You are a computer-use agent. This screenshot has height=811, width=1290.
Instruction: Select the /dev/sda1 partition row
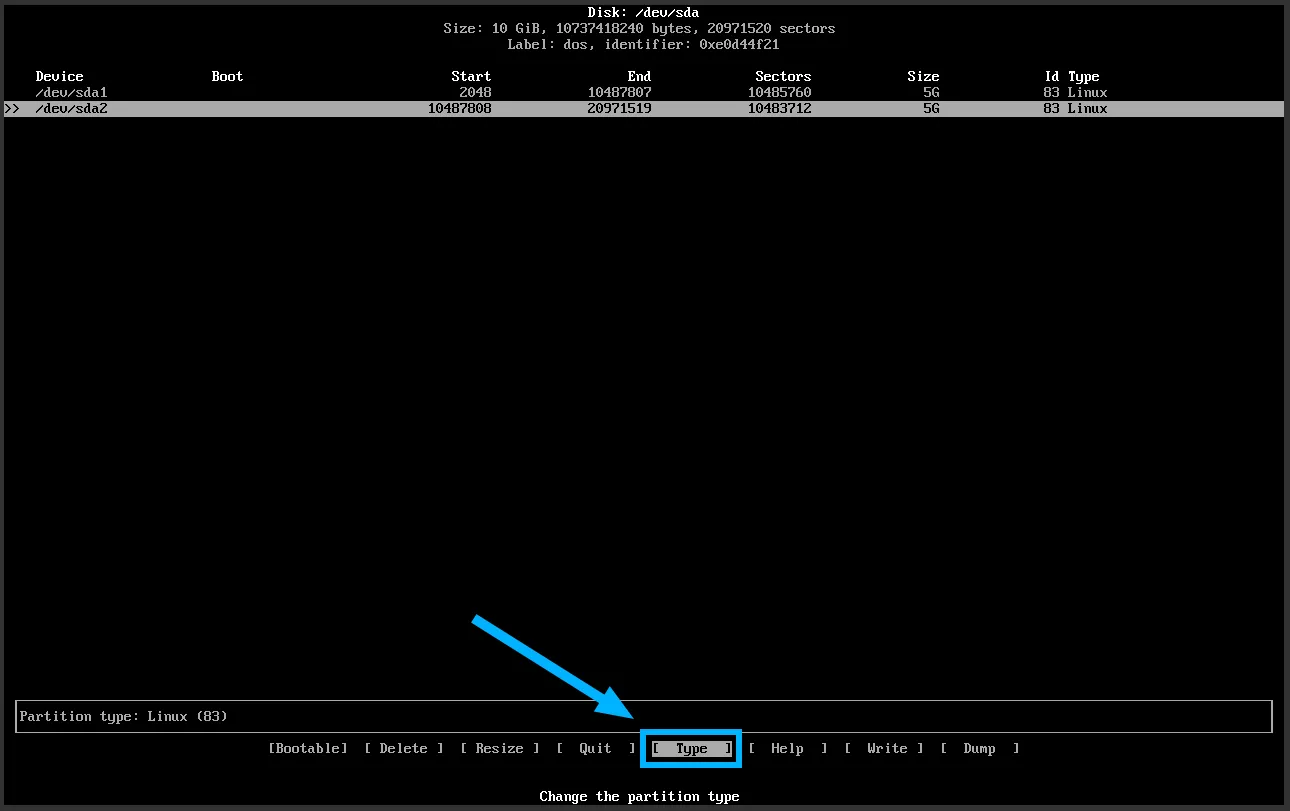click(x=644, y=92)
